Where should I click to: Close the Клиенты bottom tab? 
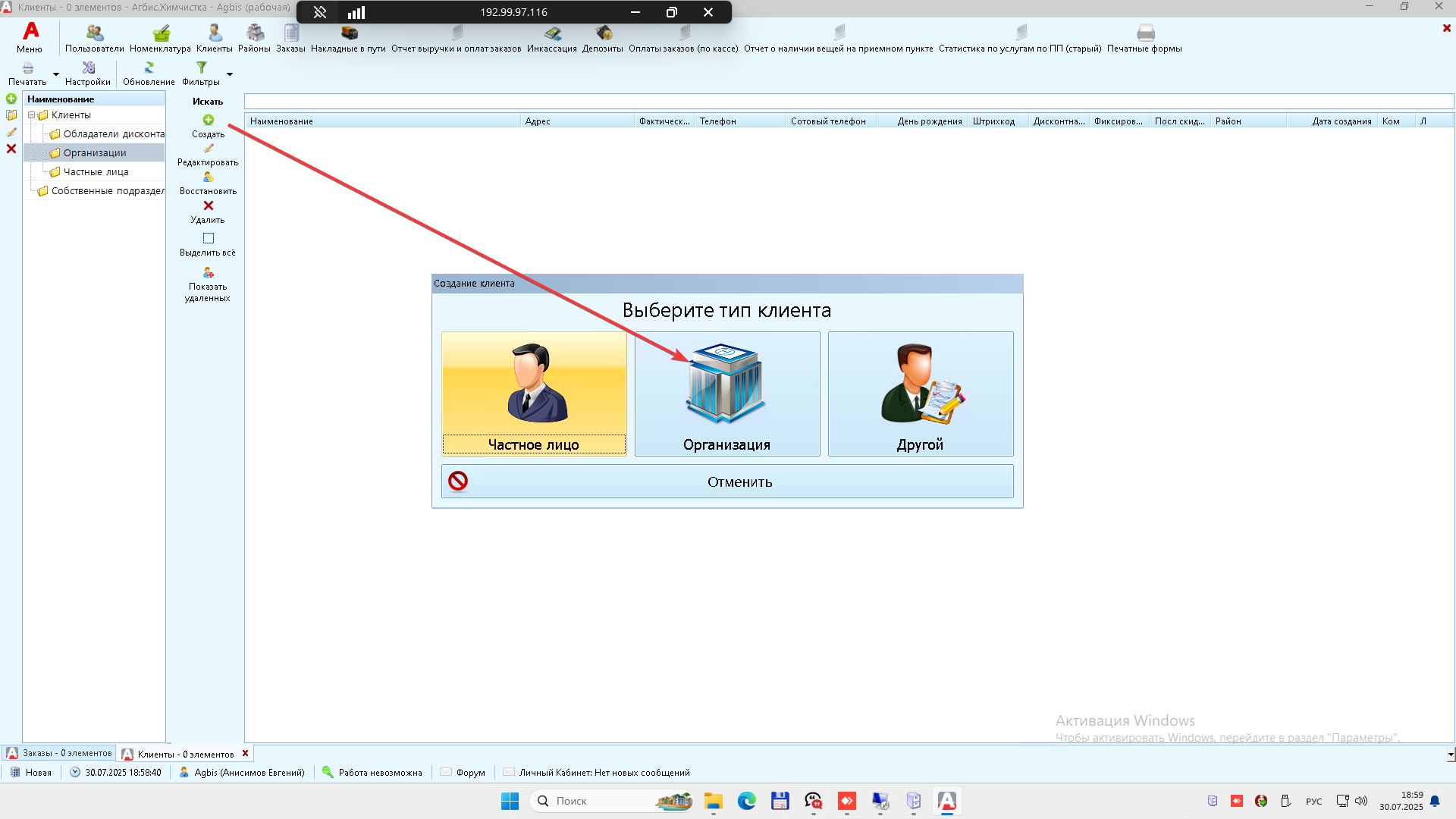[x=245, y=753]
